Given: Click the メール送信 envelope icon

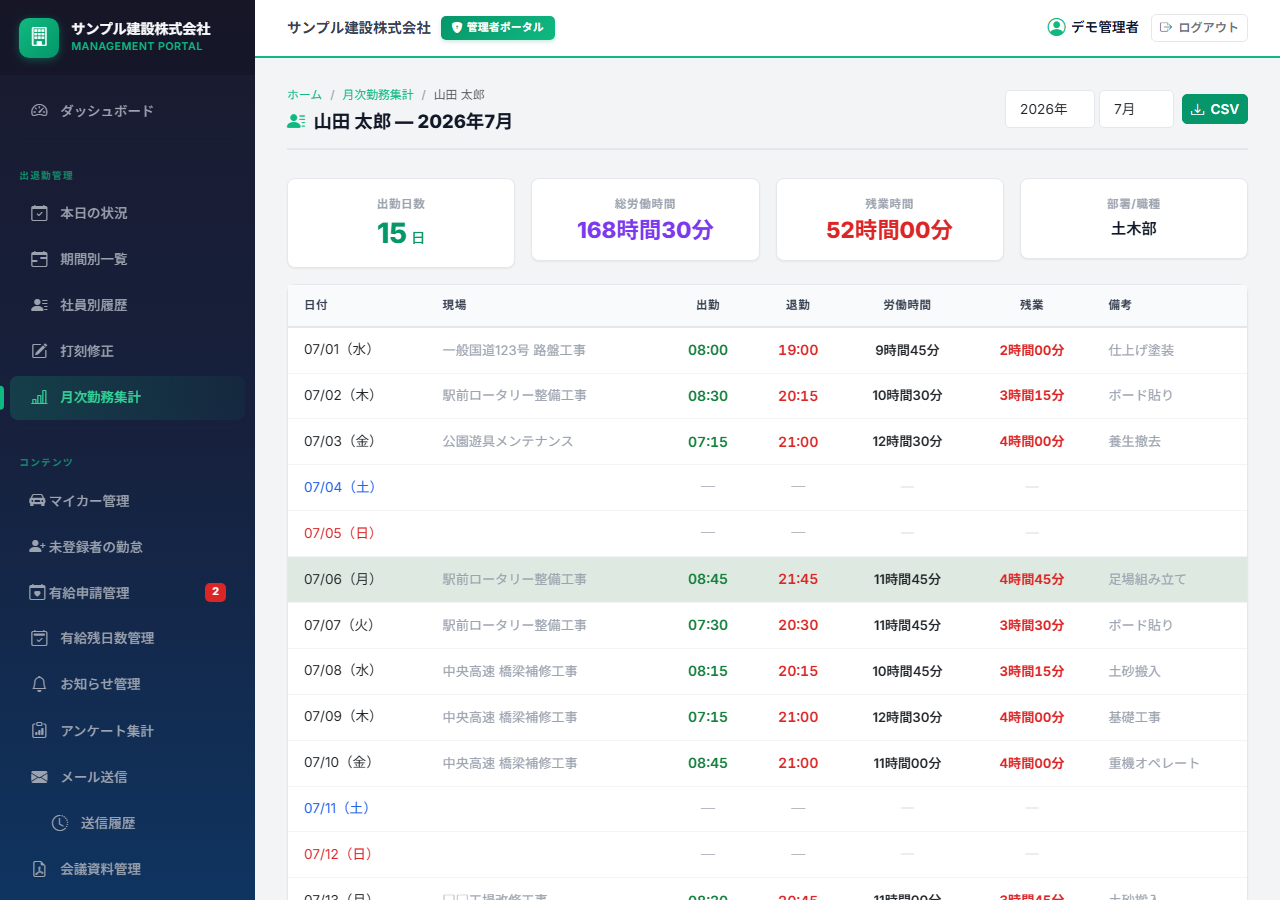Looking at the screenshot, I should tap(39, 777).
